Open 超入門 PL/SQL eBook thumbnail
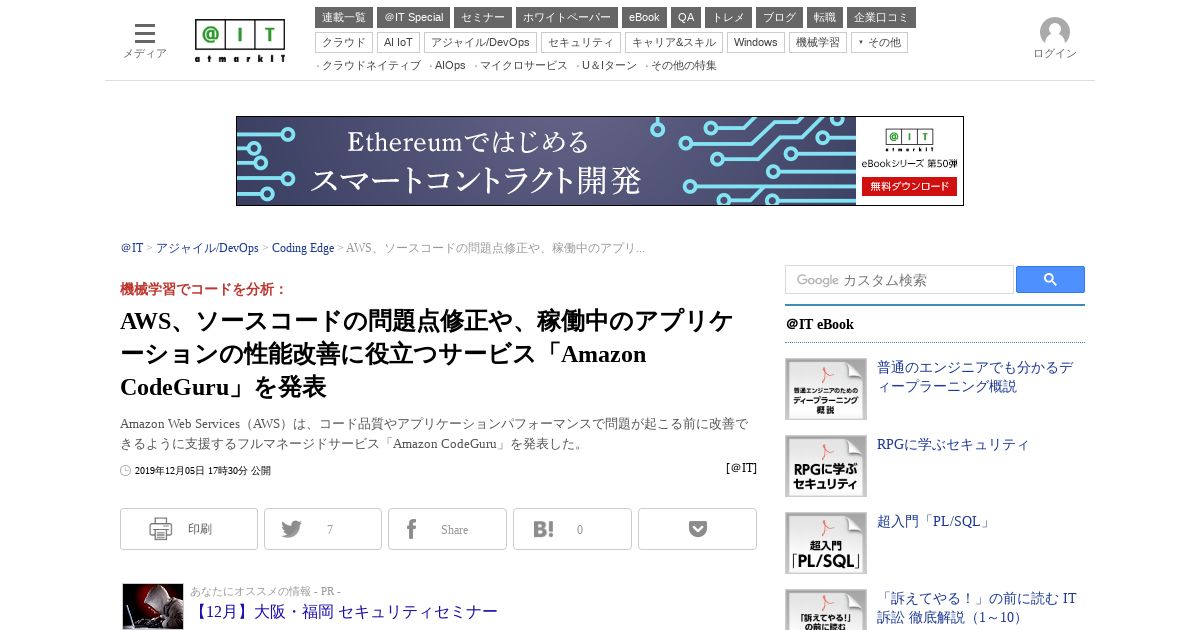Image resolution: width=1200 pixels, height=630 pixels. [826, 543]
